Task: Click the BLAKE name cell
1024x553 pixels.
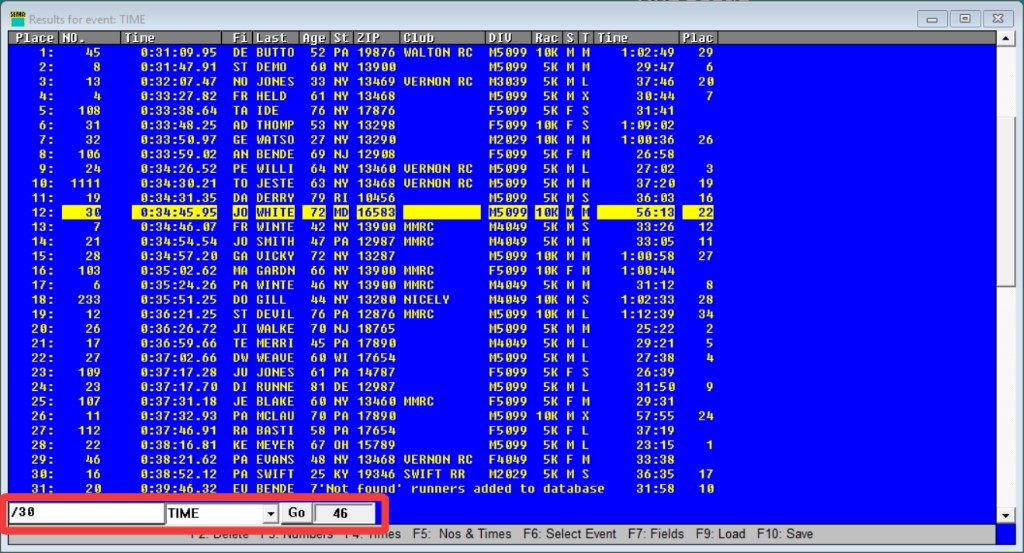Action: tap(275, 402)
